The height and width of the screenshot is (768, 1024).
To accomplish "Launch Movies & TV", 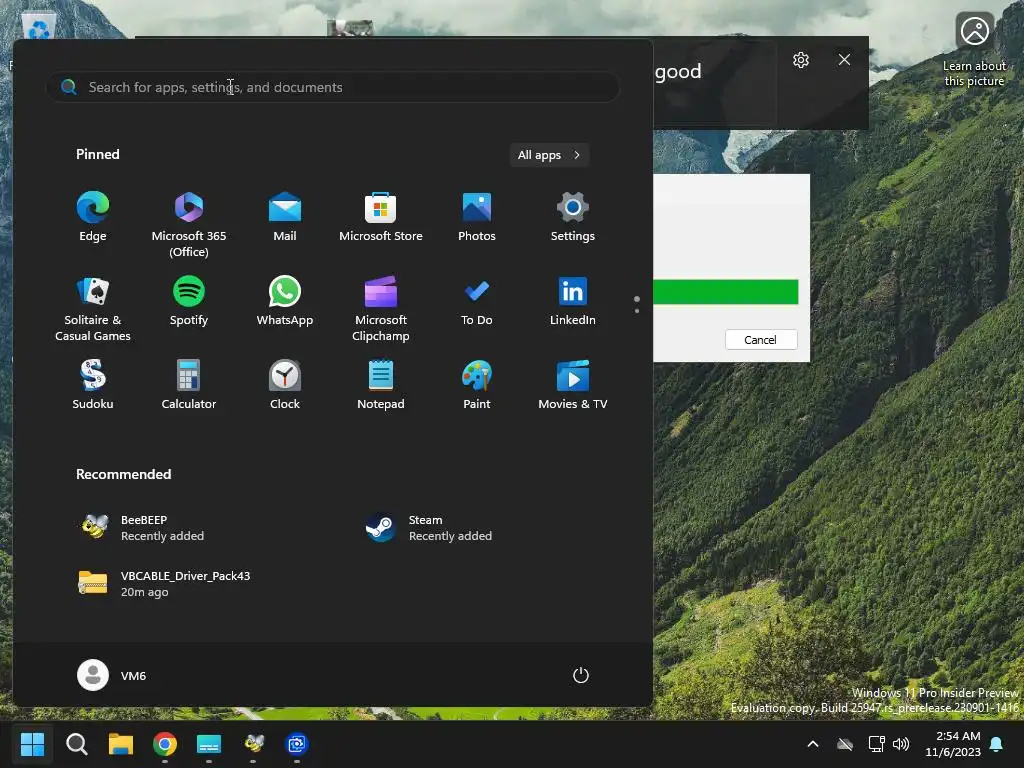I will click(573, 385).
